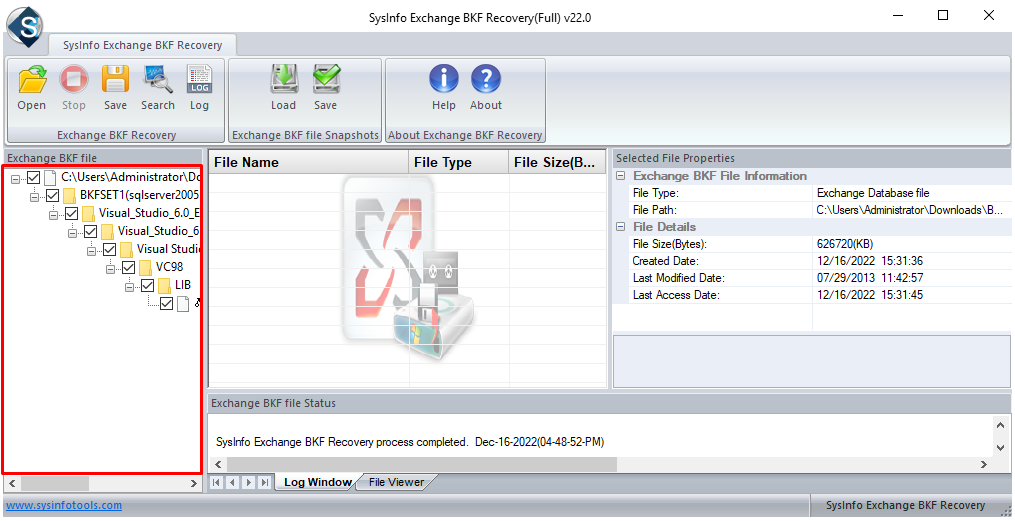Image resolution: width=1015 pixels, height=521 pixels.
Task: Click tree panel scroll right arrow
Action: click(x=193, y=483)
